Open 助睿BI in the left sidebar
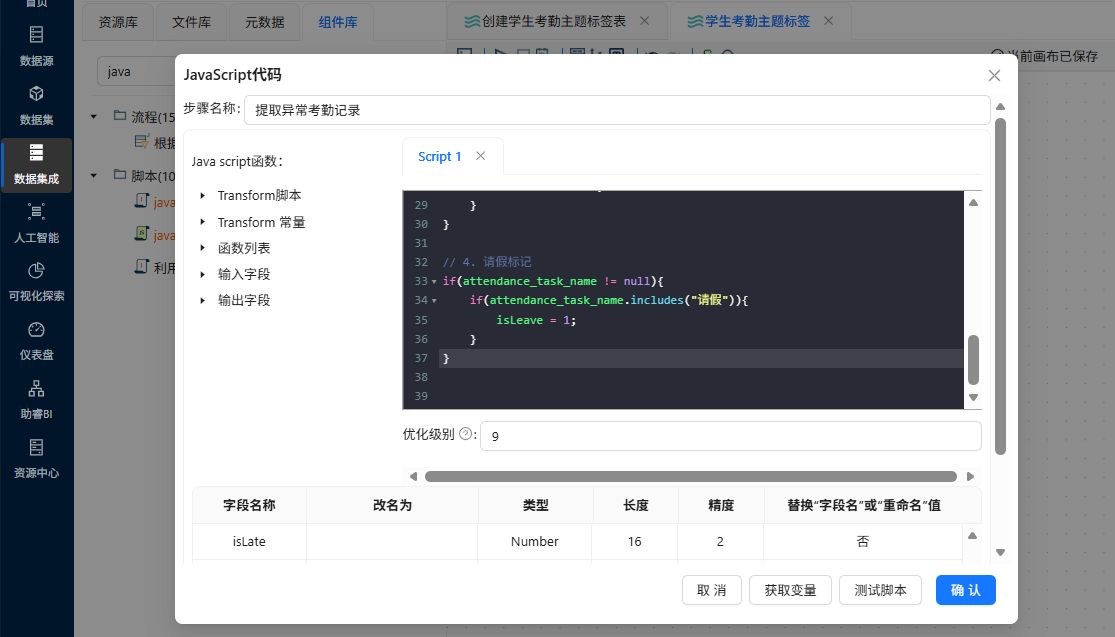The image size is (1115, 637). (36, 400)
